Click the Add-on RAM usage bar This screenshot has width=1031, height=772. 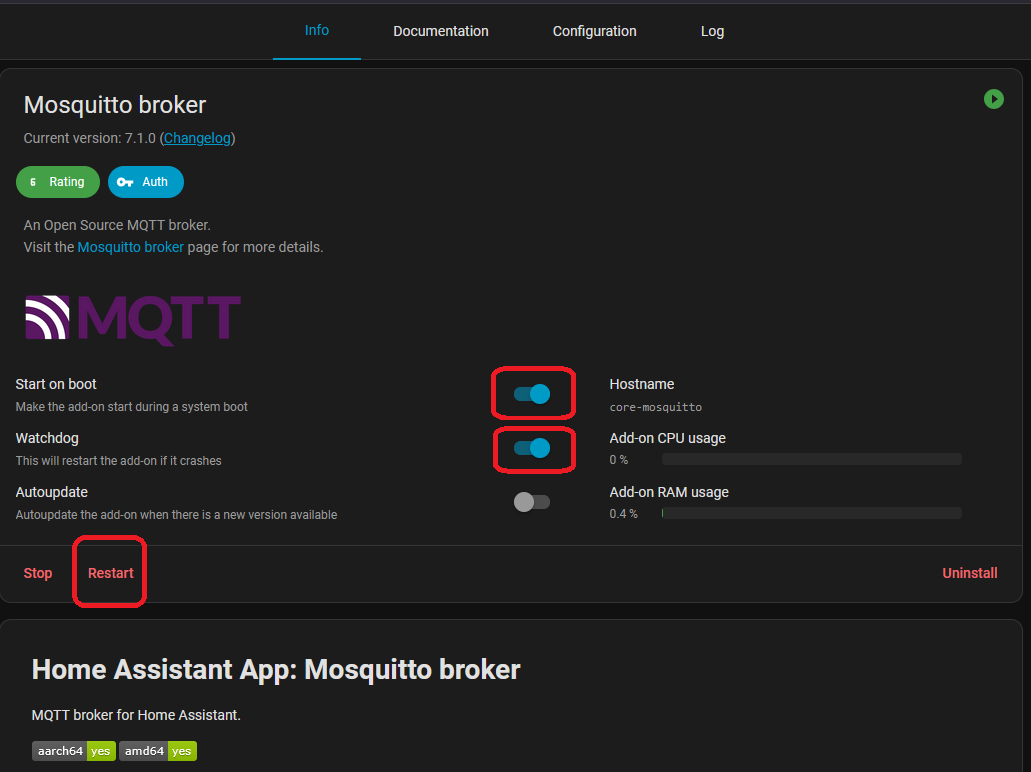pos(812,513)
